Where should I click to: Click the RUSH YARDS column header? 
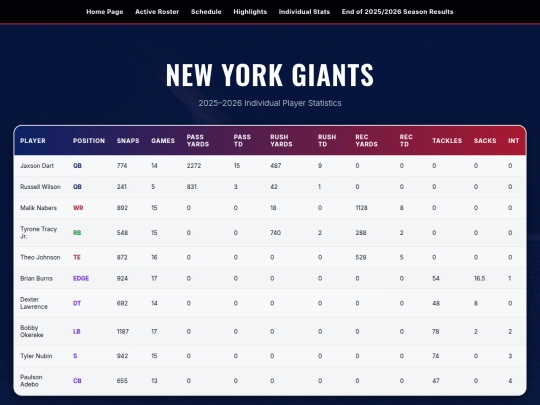click(x=281, y=141)
